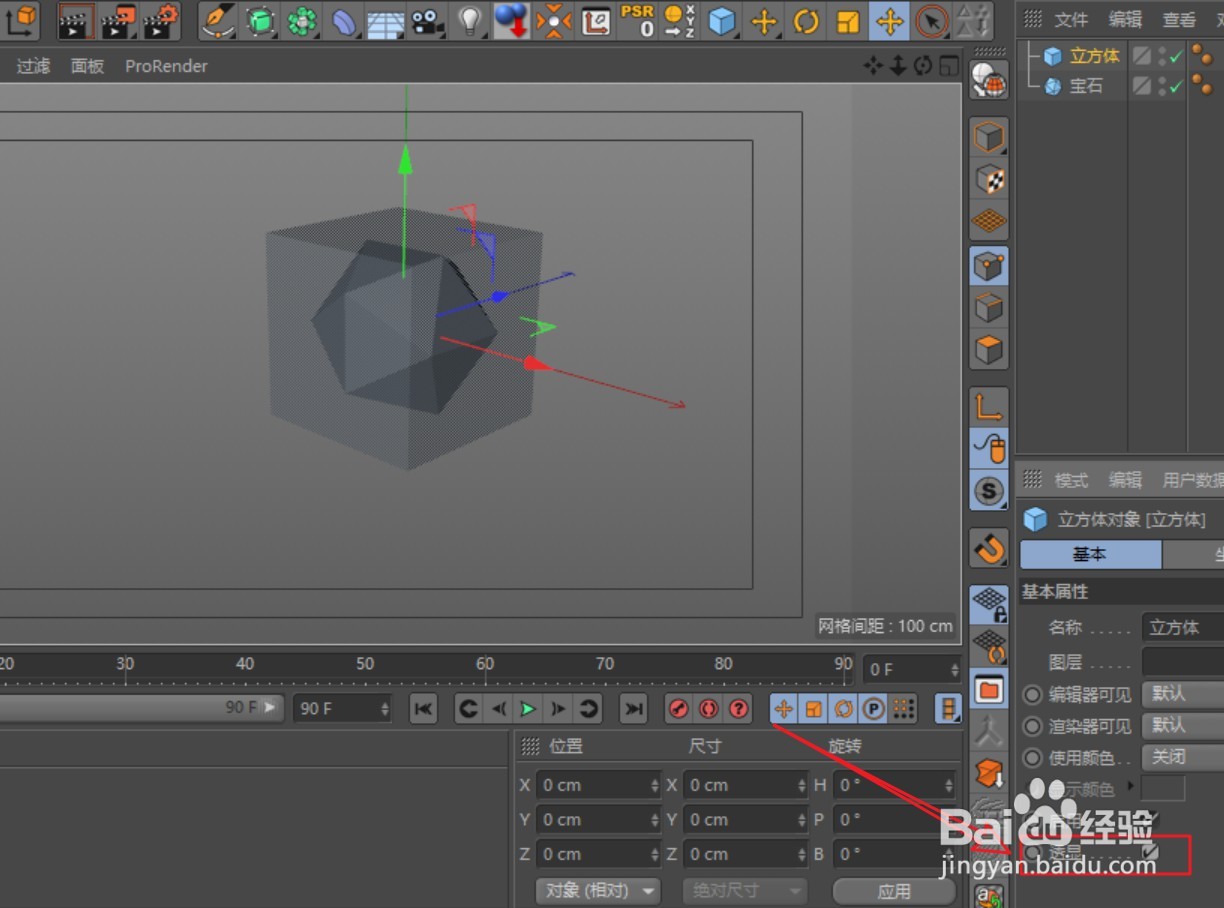Image resolution: width=1224 pixels, height=908 pixels.
Task: Select 编辑器可见 radio circle
Action: click(1032, 694)
